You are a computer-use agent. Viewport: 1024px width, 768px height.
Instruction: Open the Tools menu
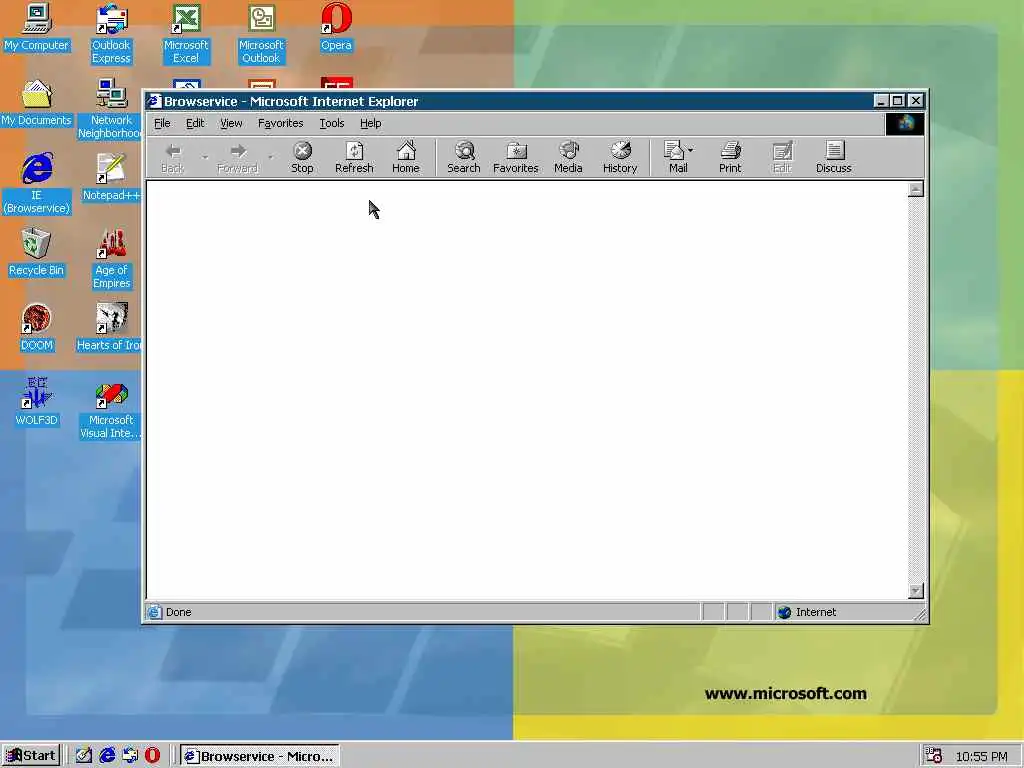pos(332,123)
